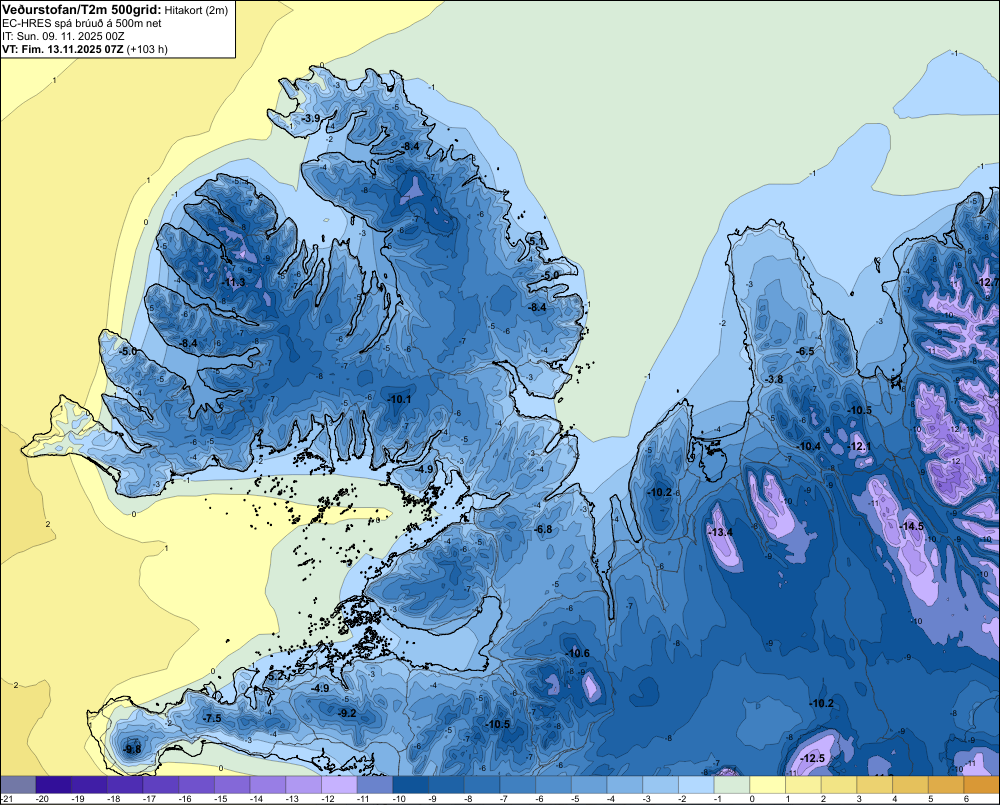
Task: Click the '(+103 h)' forecast offset
Action: pos(147,49)
